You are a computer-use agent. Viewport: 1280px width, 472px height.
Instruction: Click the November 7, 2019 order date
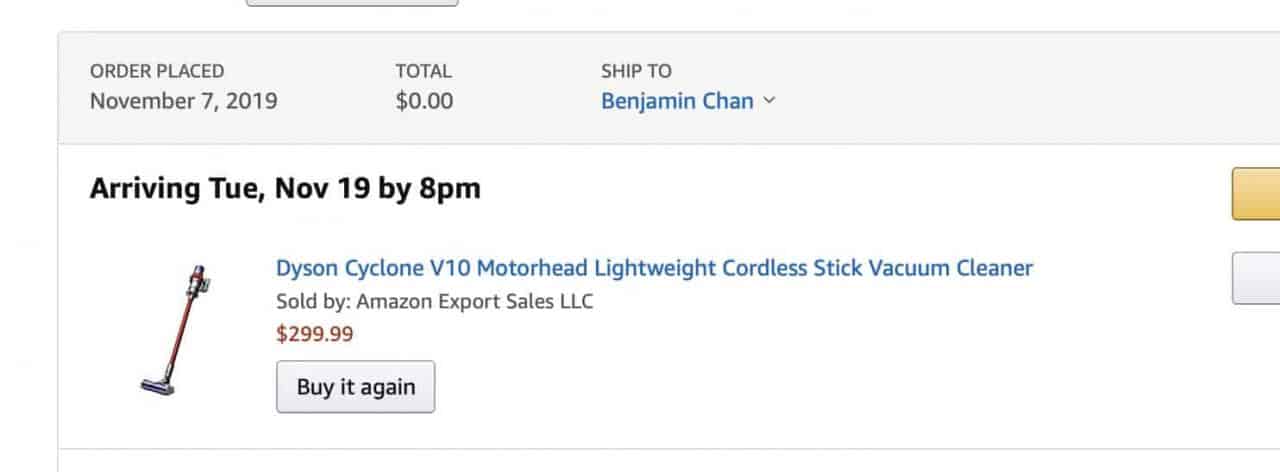point(184,101)
